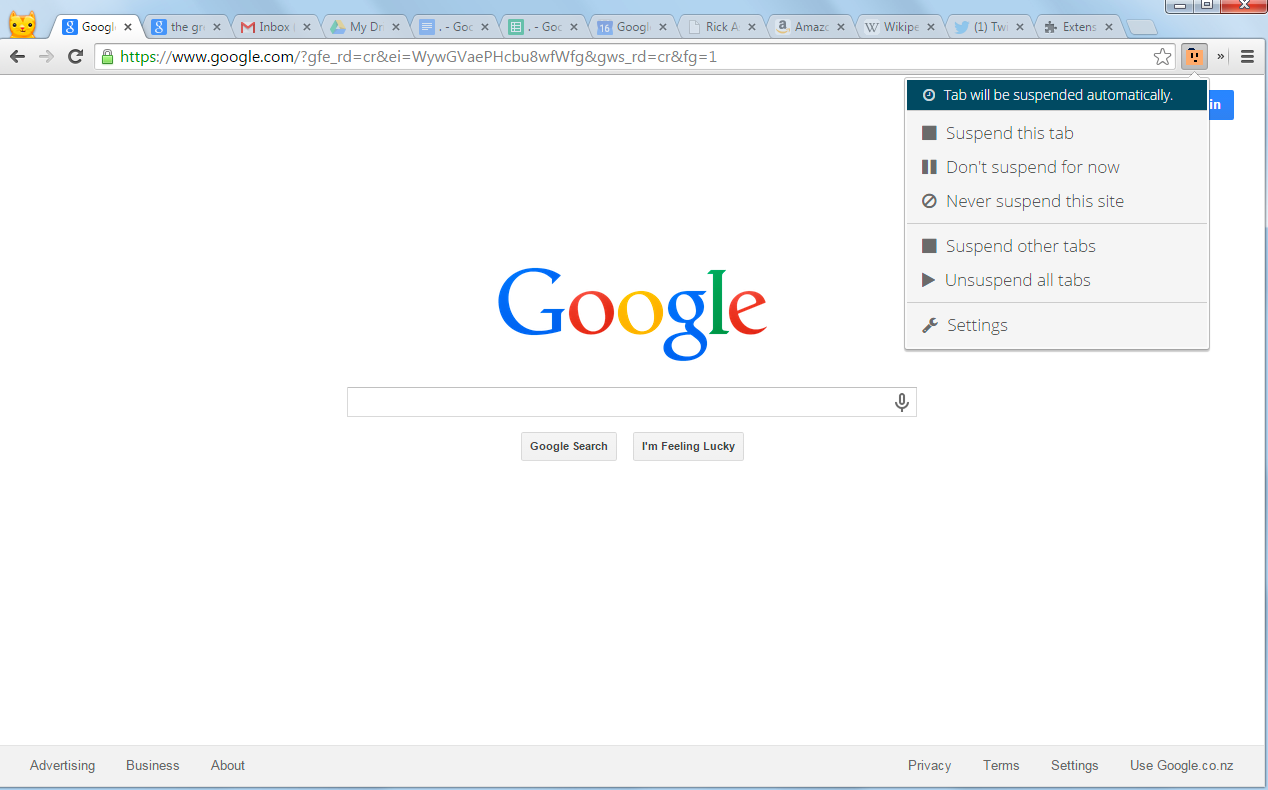Click the Google logo
This screenshot has height=790, width=1268.
tap(632, 314)
